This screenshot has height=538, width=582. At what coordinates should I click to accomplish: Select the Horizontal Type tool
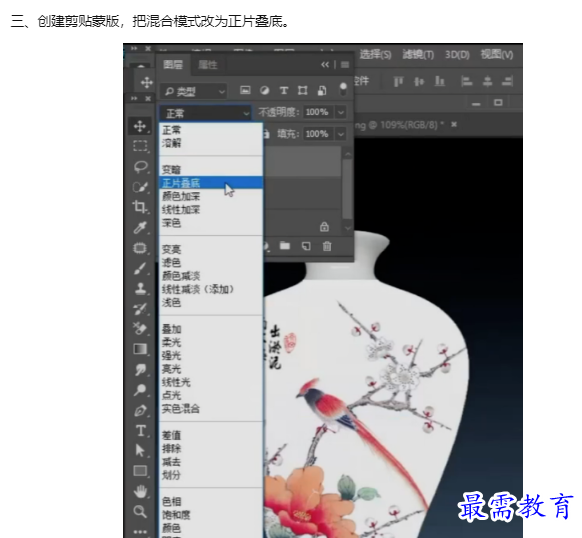pos(140,431)
